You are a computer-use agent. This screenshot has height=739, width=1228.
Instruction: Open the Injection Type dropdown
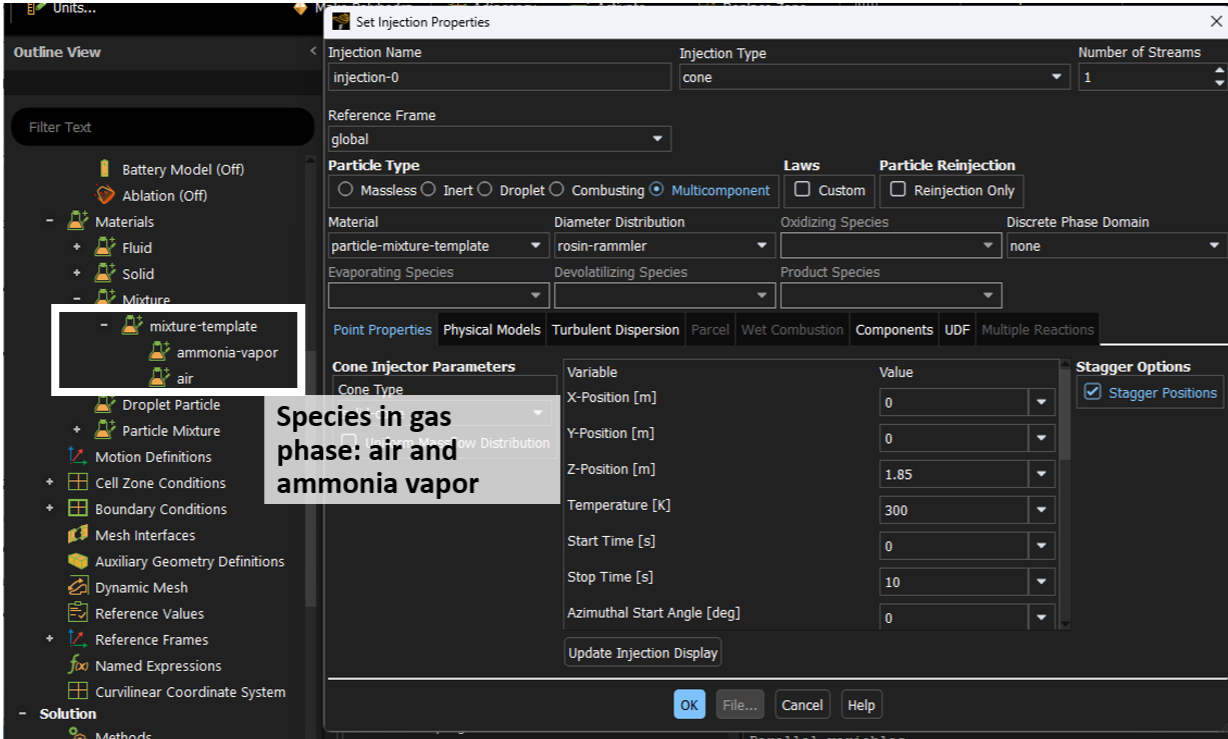pos(873,77)
